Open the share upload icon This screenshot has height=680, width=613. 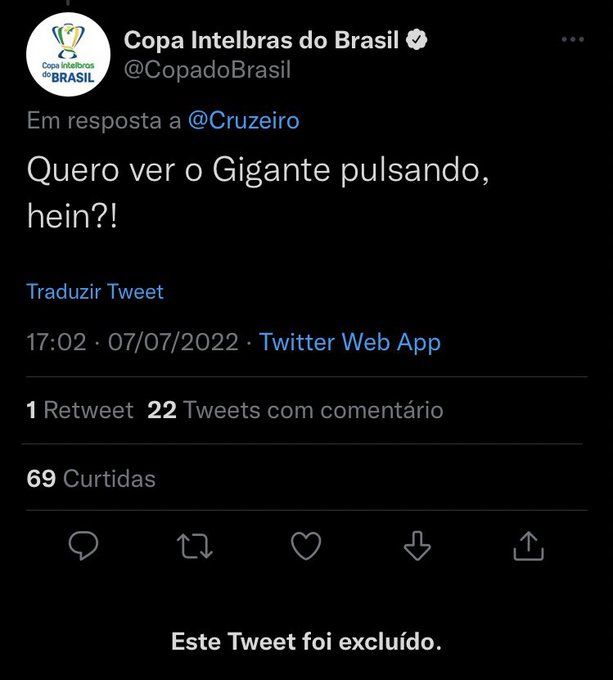coord(528,545)
